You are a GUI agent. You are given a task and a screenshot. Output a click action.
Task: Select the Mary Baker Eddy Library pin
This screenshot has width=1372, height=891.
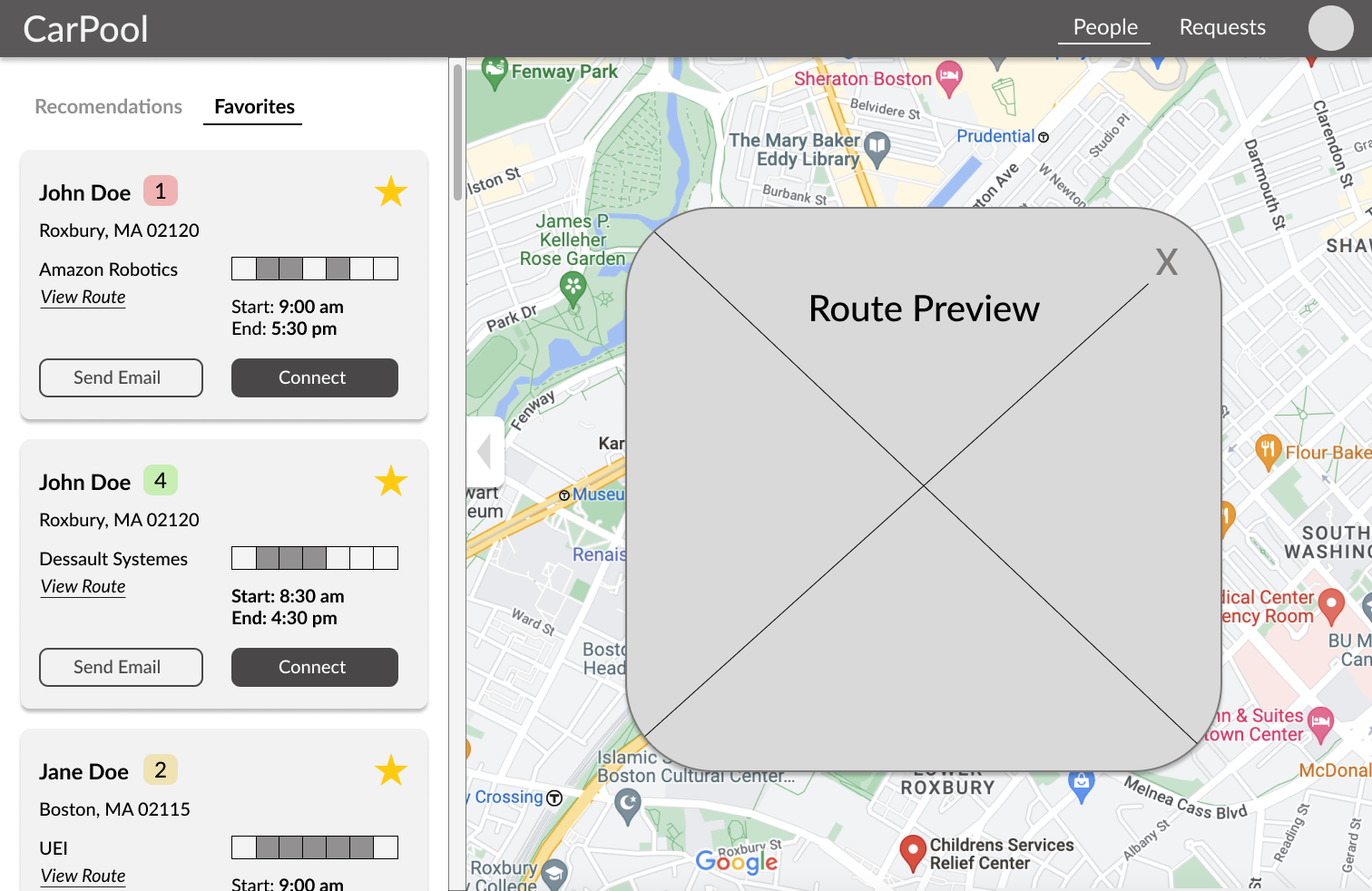(877, 150)
